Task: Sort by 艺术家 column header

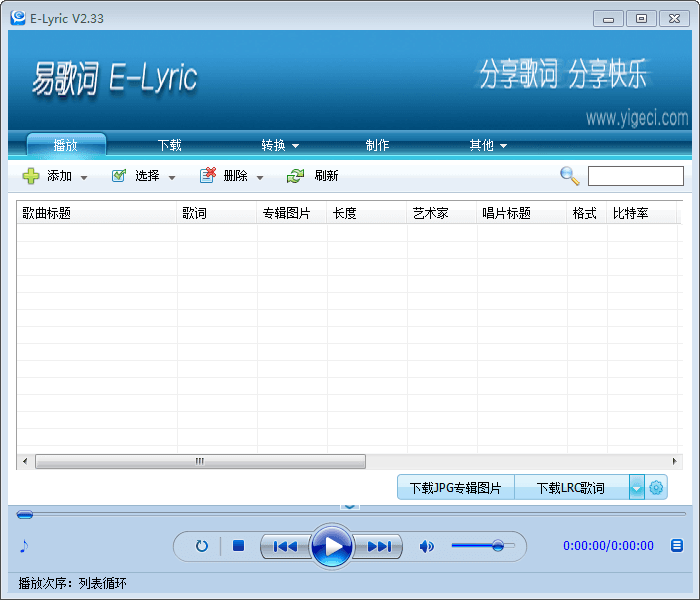Action: [442, 213]
